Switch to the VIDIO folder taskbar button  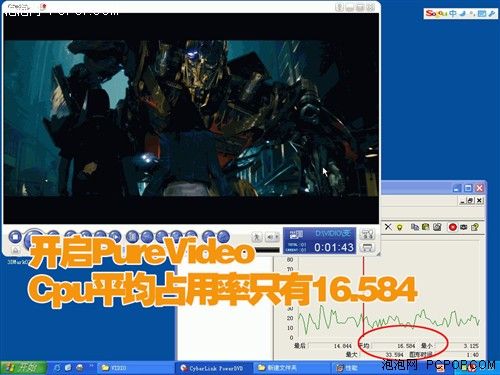pyautogui.click(x=135, y=368)
